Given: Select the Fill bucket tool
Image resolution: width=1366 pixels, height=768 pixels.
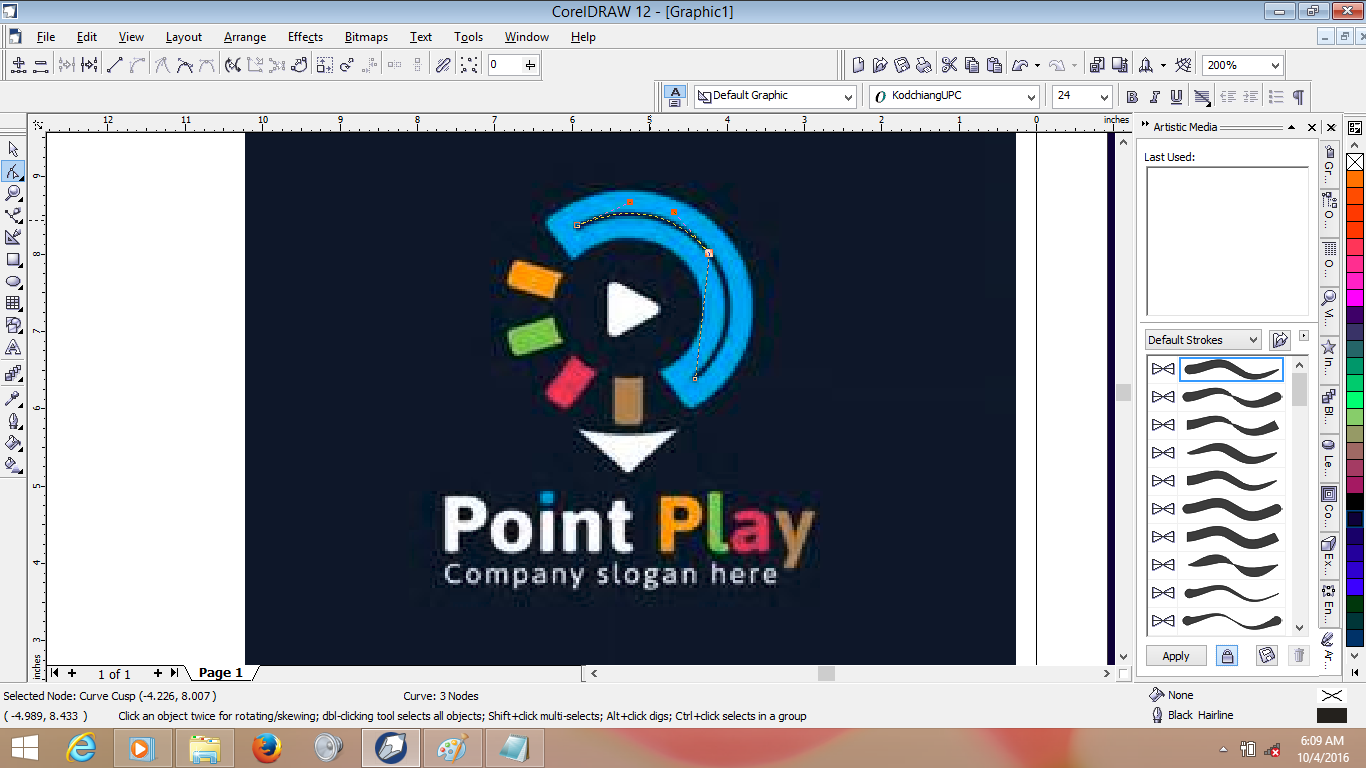Looking at the screenshot, I should click(x=14, y=442).
